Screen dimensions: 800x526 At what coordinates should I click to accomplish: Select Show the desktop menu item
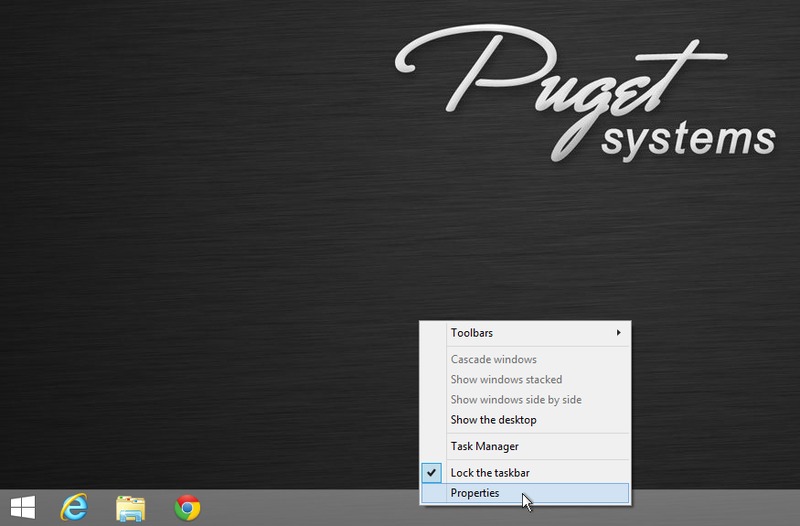point(493,420)
